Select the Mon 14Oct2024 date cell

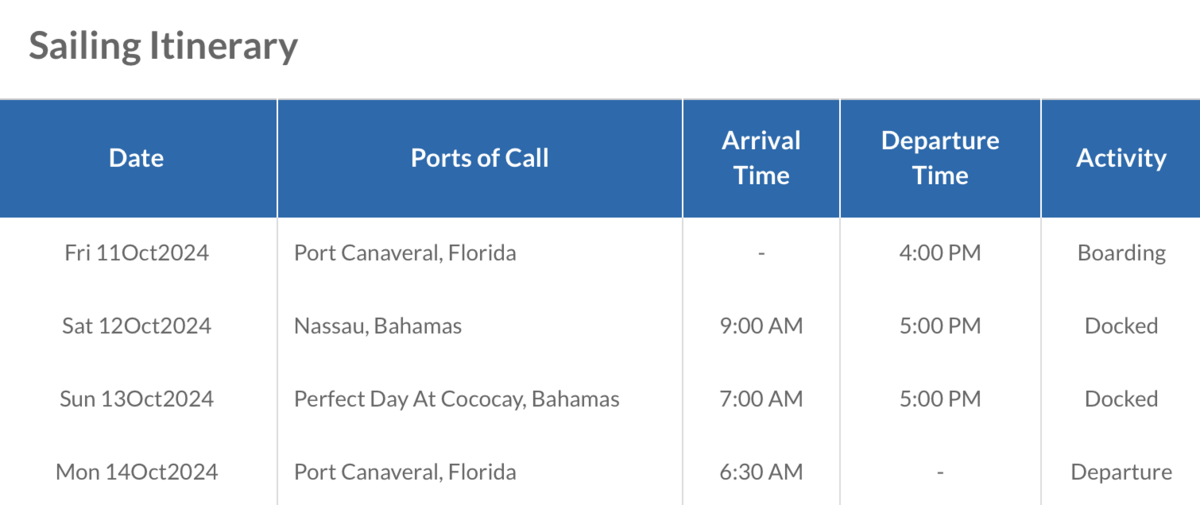[x=137, y=472]
